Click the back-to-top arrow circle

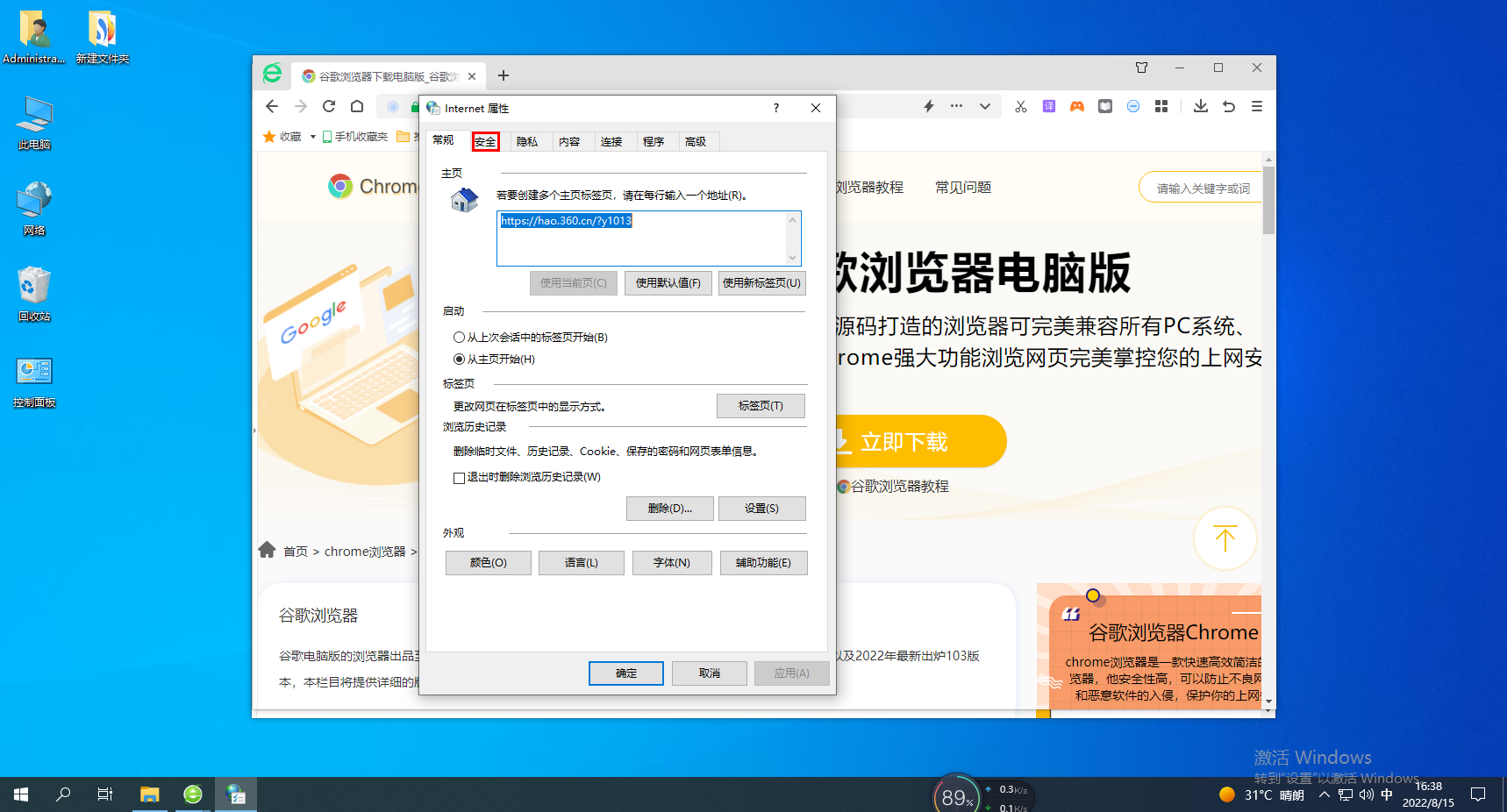point(1225,538)
